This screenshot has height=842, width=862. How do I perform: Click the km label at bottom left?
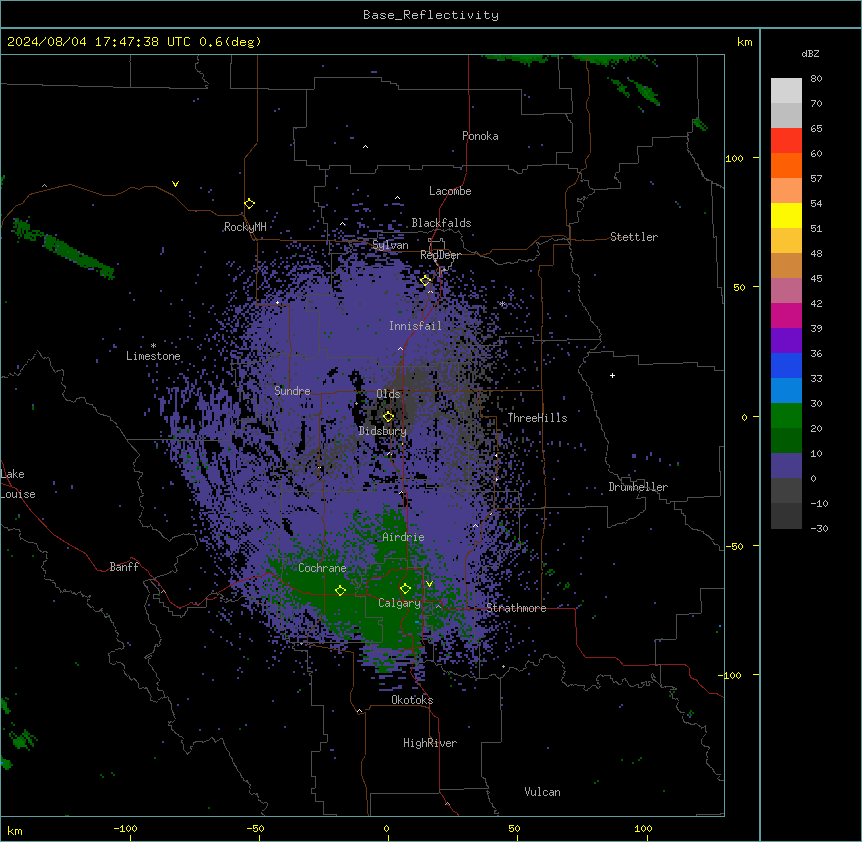(15, 830)
